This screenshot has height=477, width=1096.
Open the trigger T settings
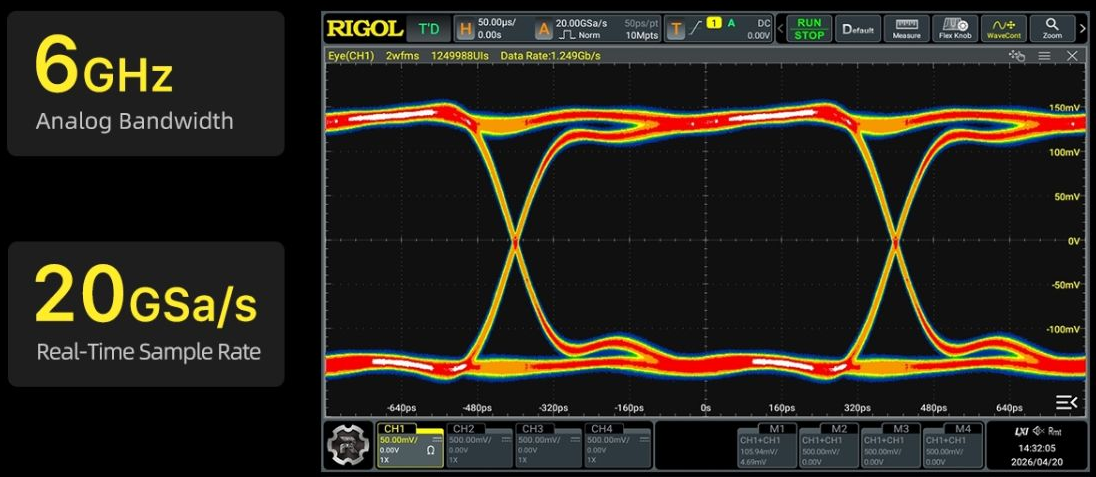point(676,29)
